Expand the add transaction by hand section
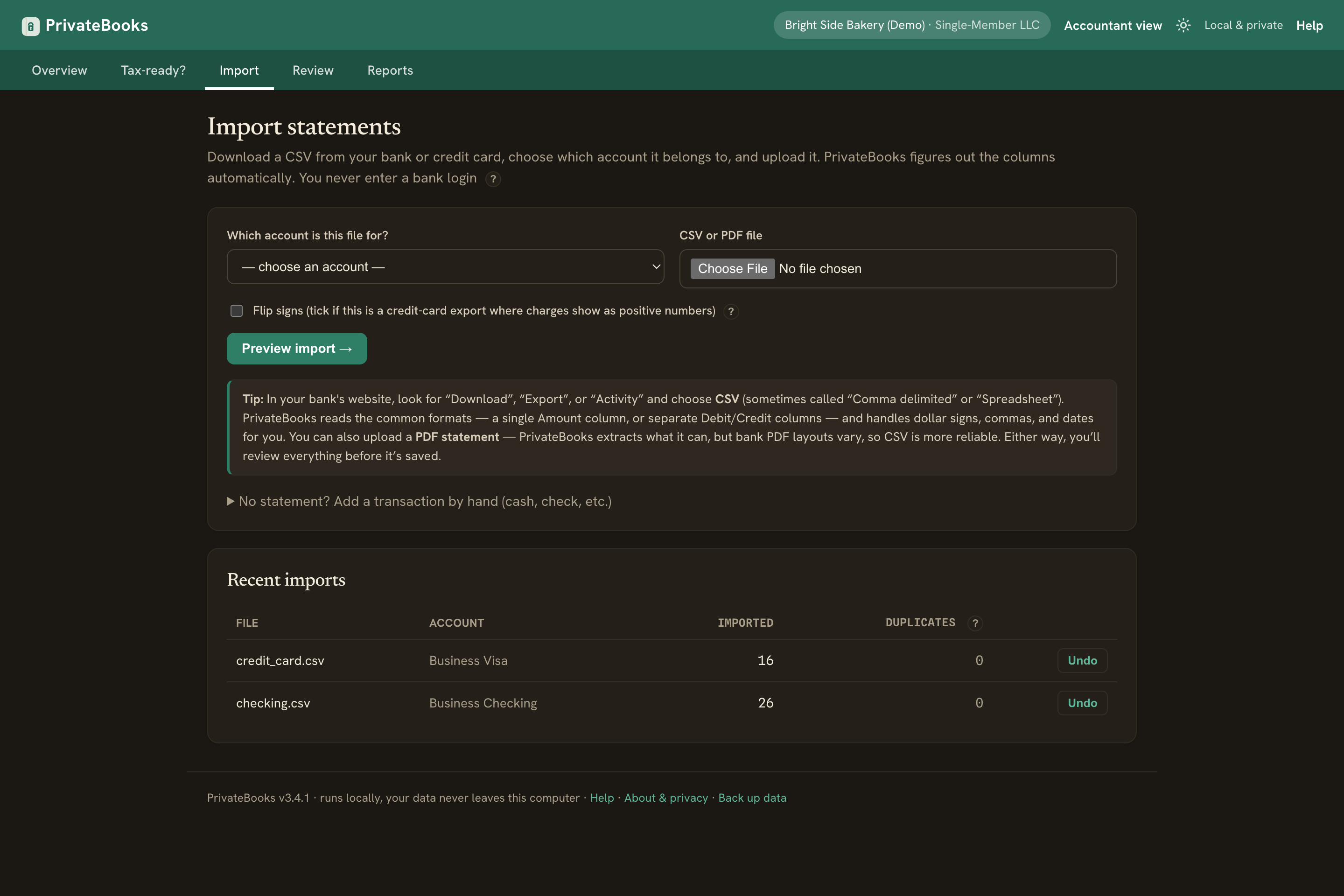Viewport: 1344px width, 896px height. coord(420,501)
